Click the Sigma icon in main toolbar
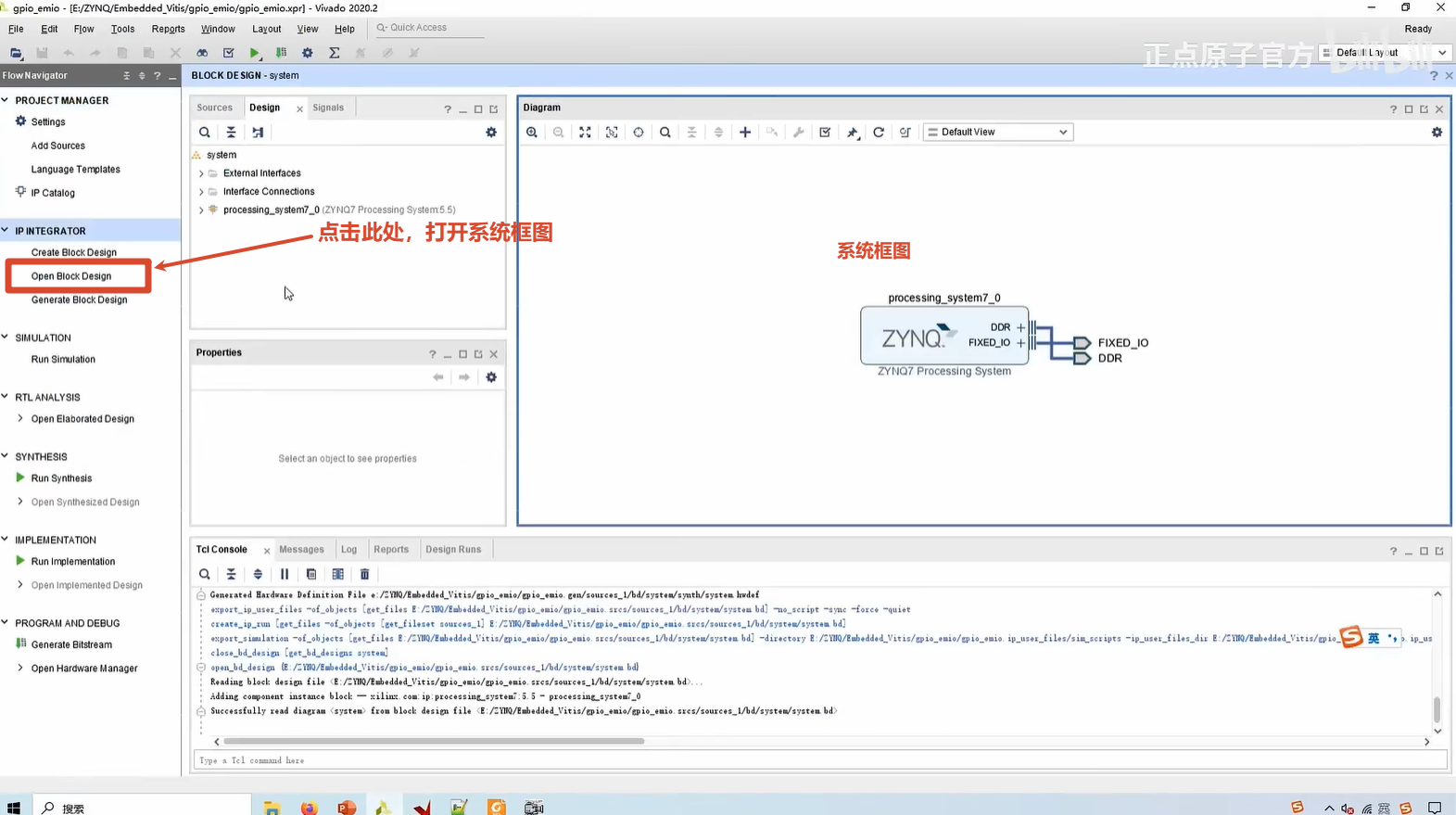The image size is (1456, 815). tap(335, 53)
